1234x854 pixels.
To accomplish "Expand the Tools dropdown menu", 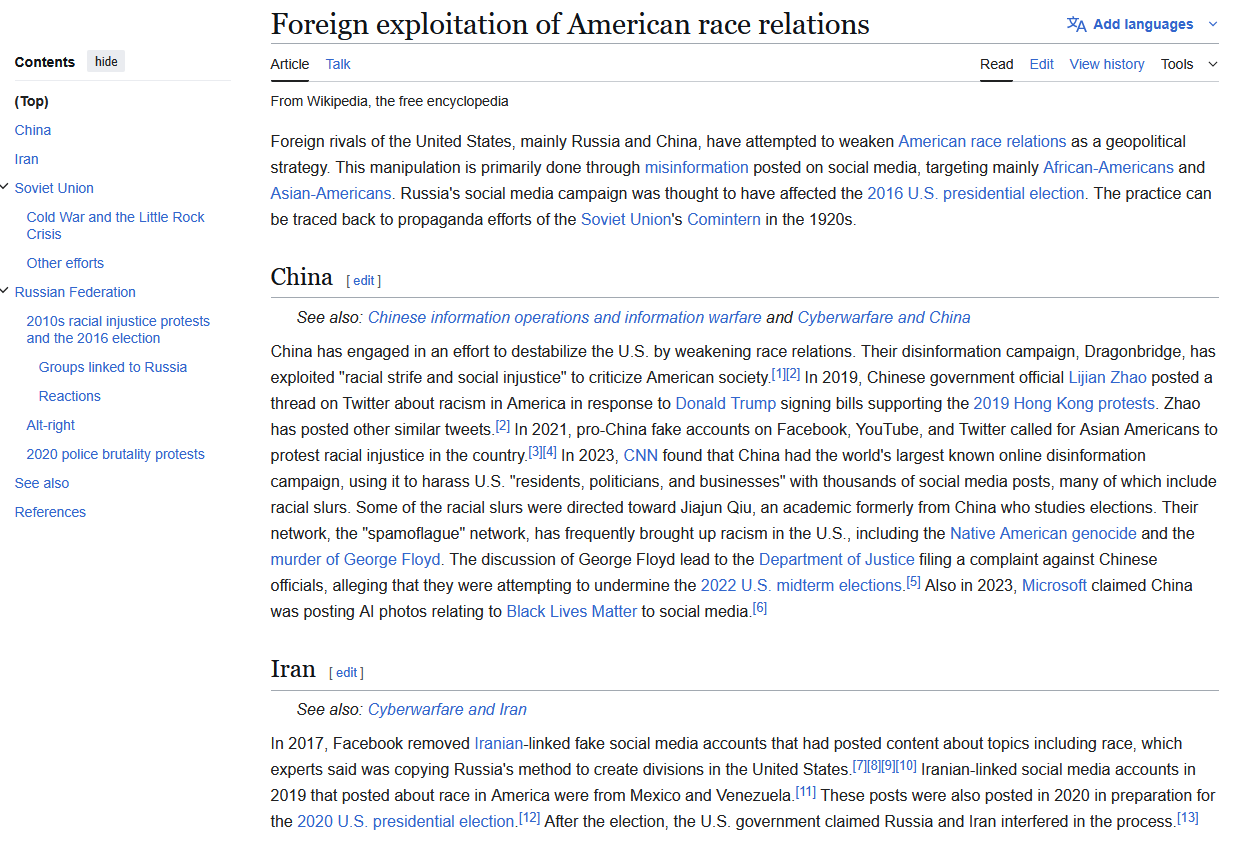I will 1189,64.
